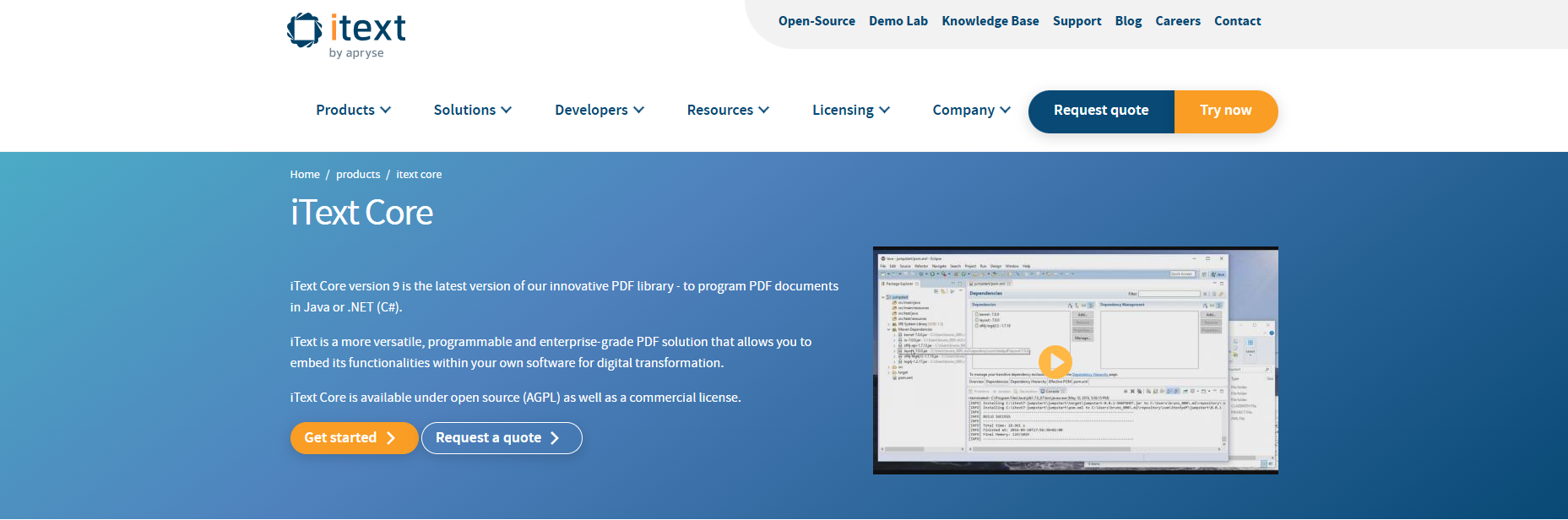Open the Careers page

(x=1177, y=21)
